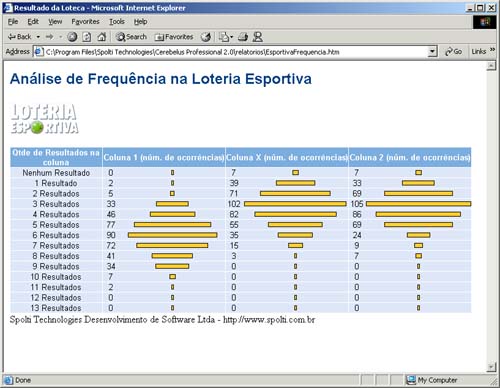500x388 pixels.
Task: Open Messenger icon in toolbar
Action: pyautogui.click(x=257, y=37)
